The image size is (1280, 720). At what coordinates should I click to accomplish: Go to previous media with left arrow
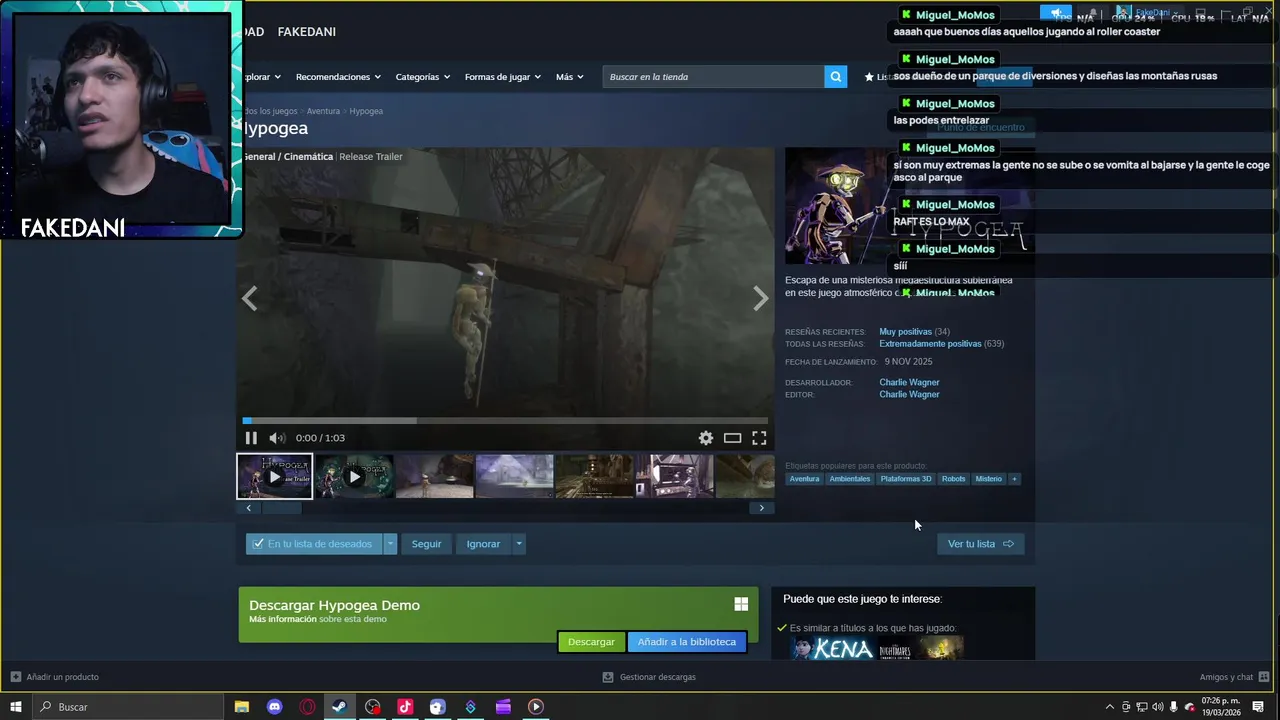point(249,298)
